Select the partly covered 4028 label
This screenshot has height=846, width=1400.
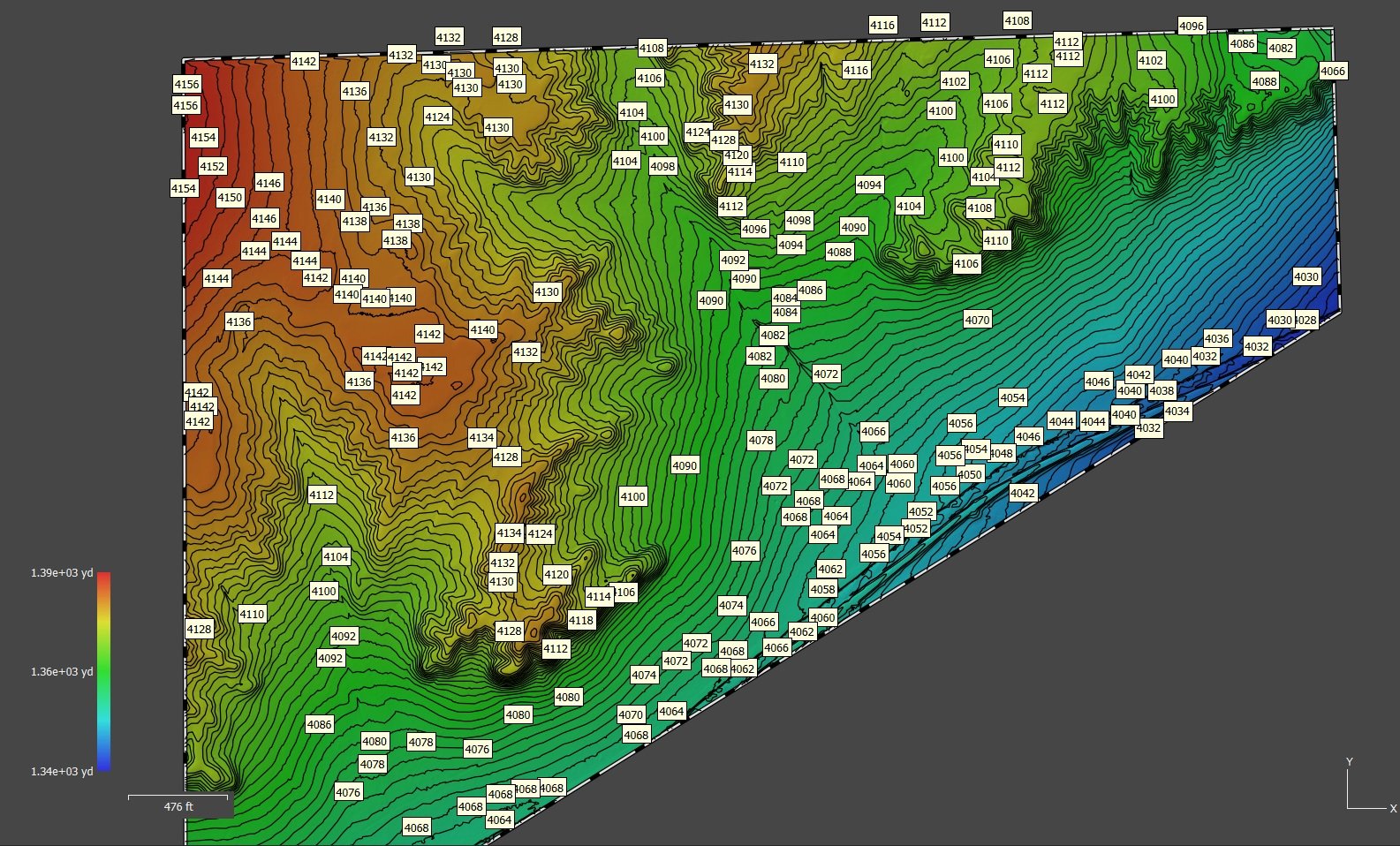1306,320
